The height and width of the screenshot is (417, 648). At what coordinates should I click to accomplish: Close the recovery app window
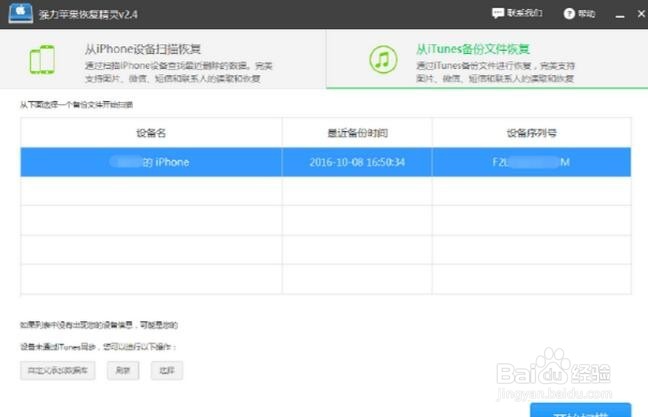tap(641, 14)
